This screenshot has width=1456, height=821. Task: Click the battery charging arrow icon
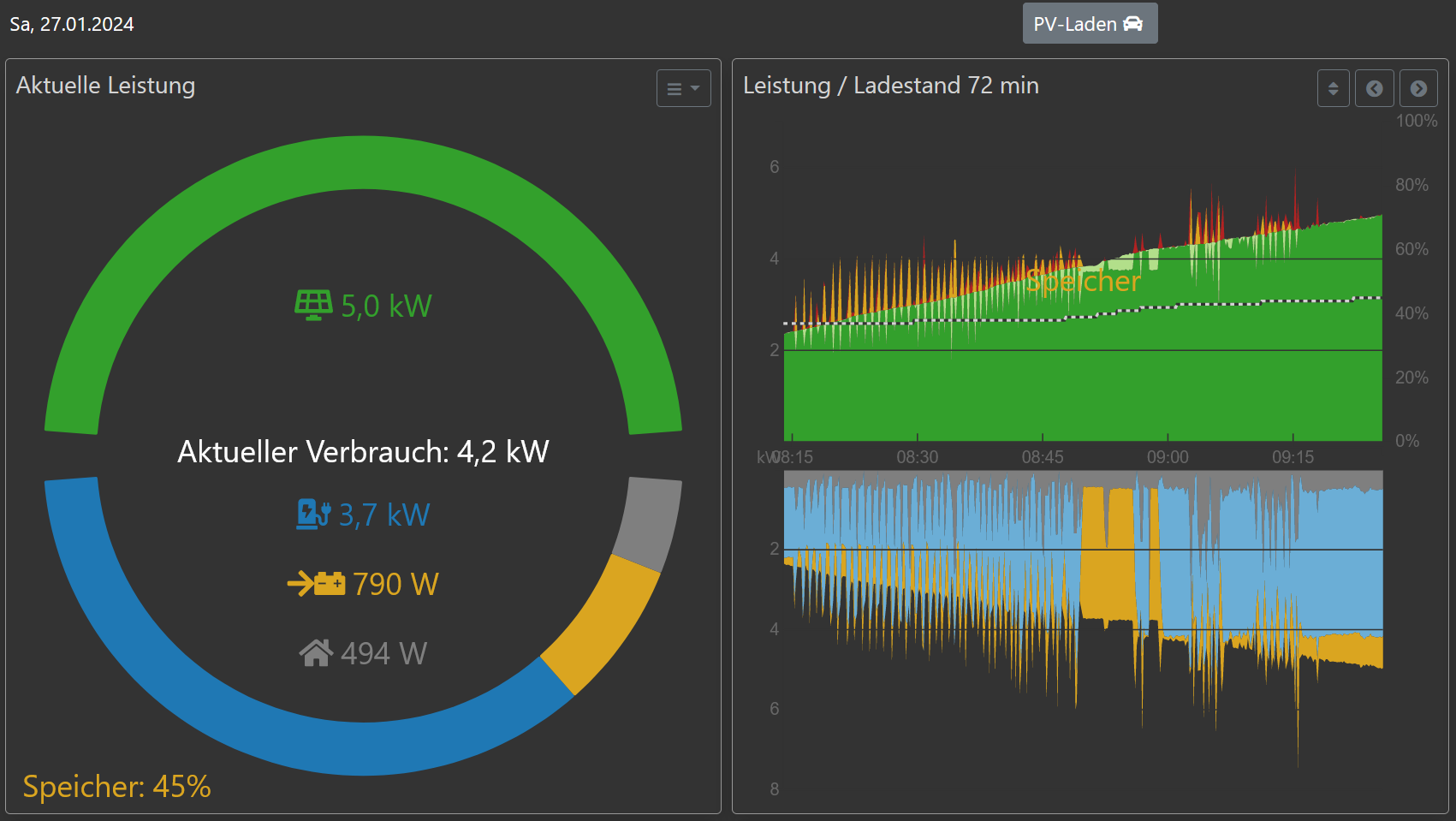tap(316, 584)
